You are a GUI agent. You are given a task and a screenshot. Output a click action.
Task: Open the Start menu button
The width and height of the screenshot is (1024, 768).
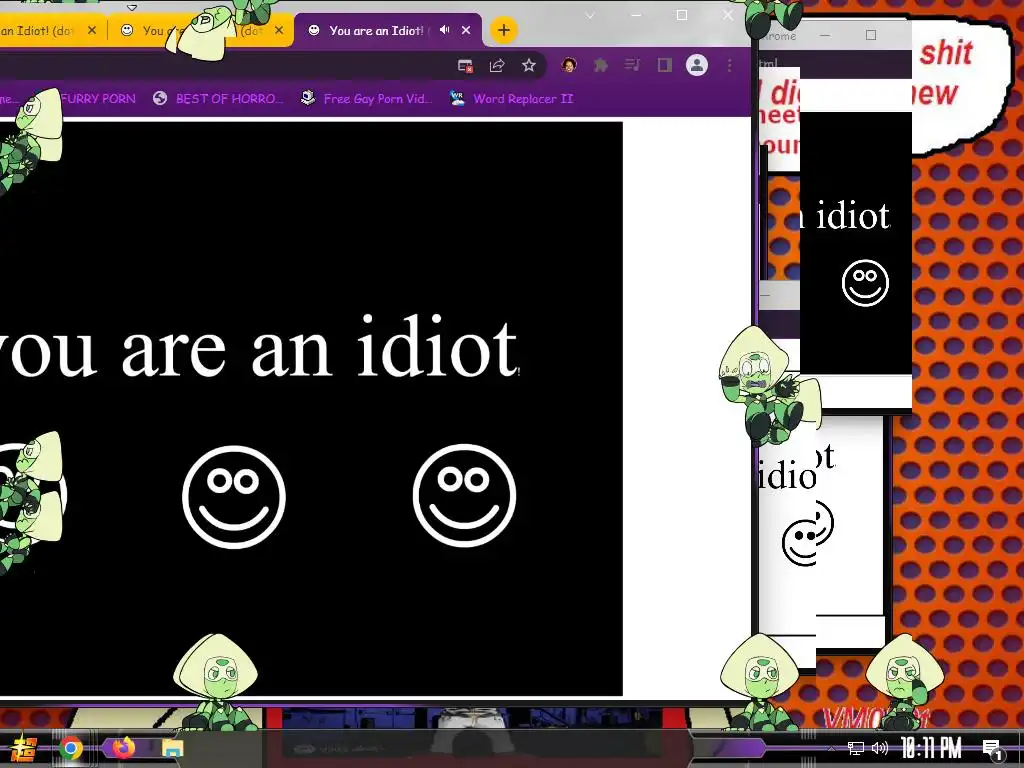click(x=24, y=749)
